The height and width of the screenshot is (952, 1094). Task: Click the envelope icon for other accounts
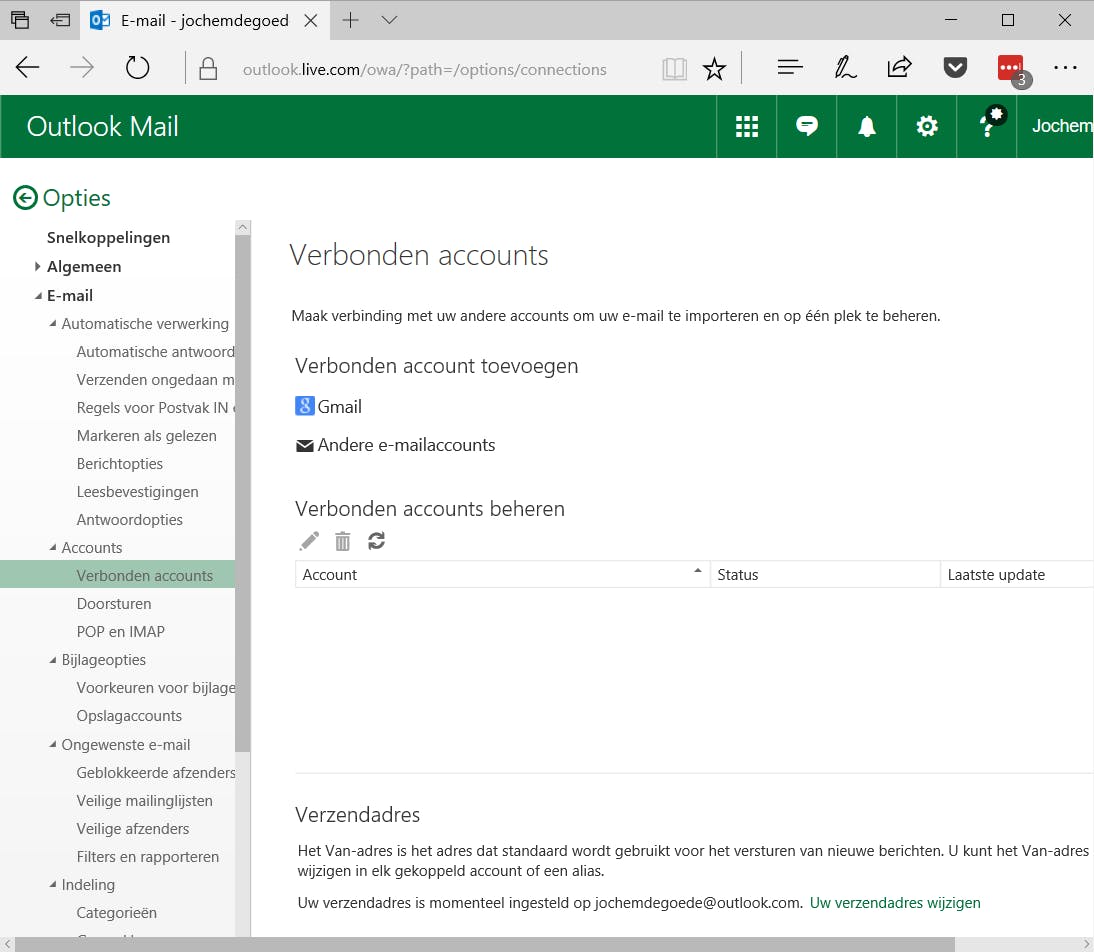pyautogui.click(x=304, y=445)
